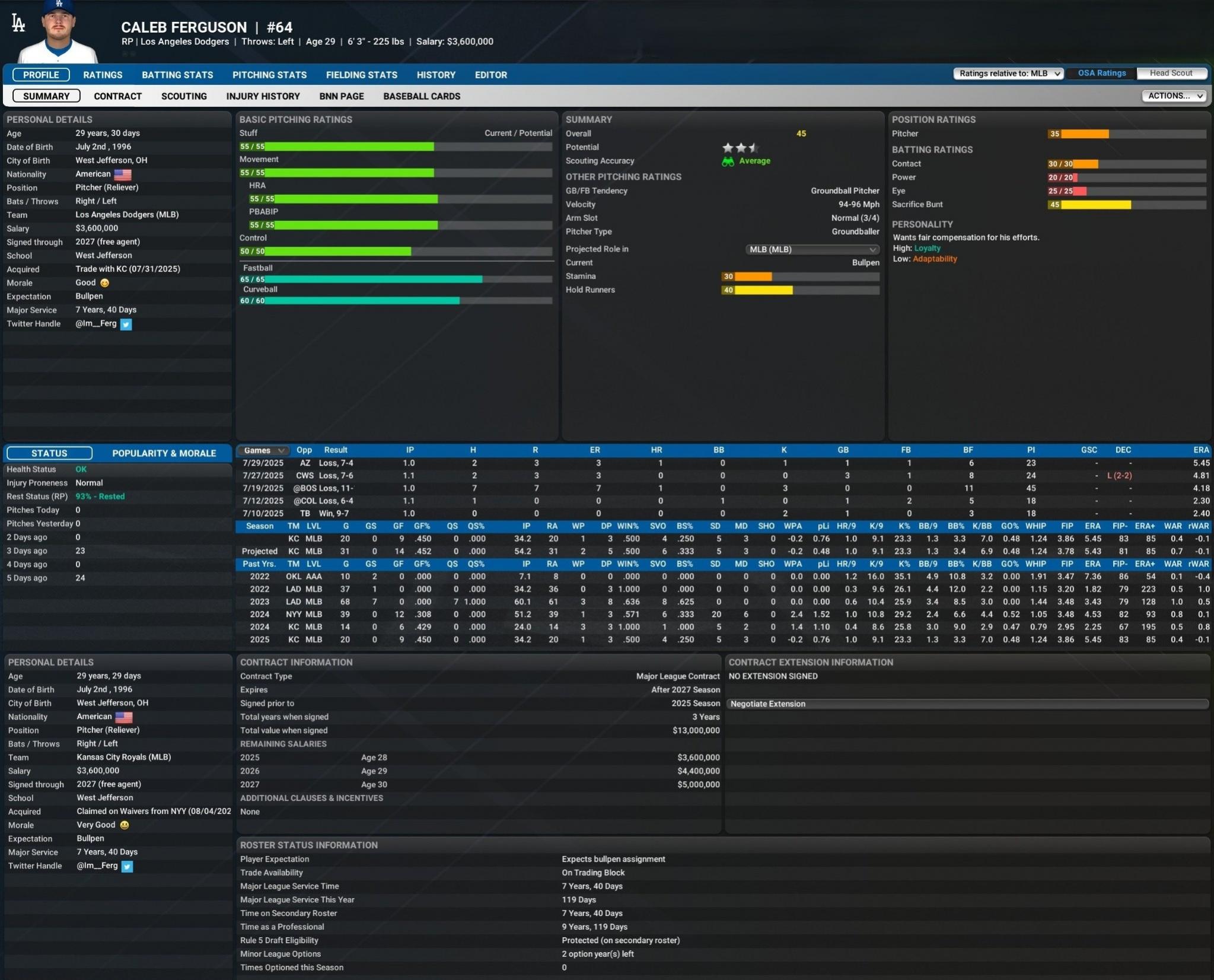
Task: Switch to the Injury History subtab
Action: tap(263, 97)
